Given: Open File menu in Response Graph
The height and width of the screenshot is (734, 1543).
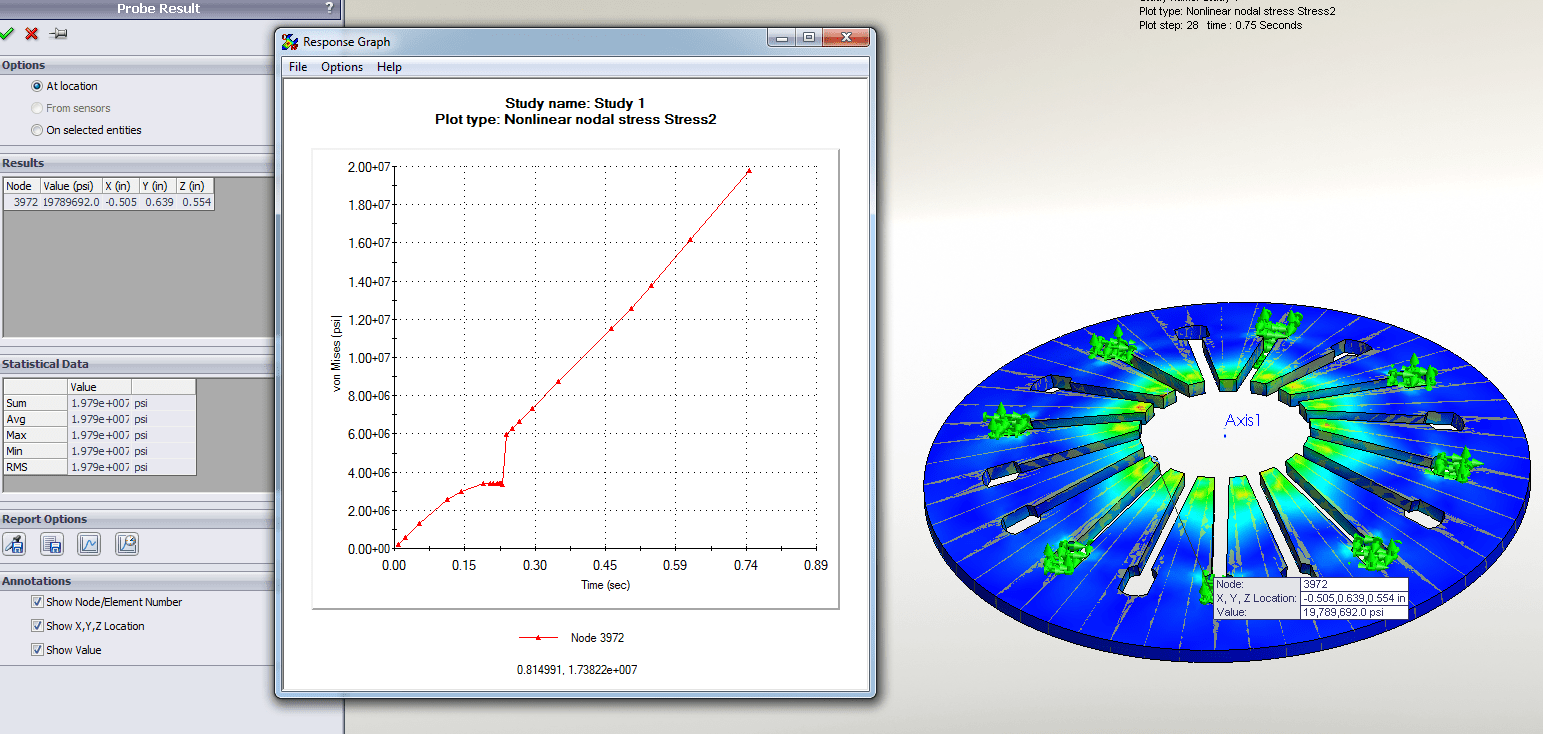Looking at the screenshot, I should 298,67.
